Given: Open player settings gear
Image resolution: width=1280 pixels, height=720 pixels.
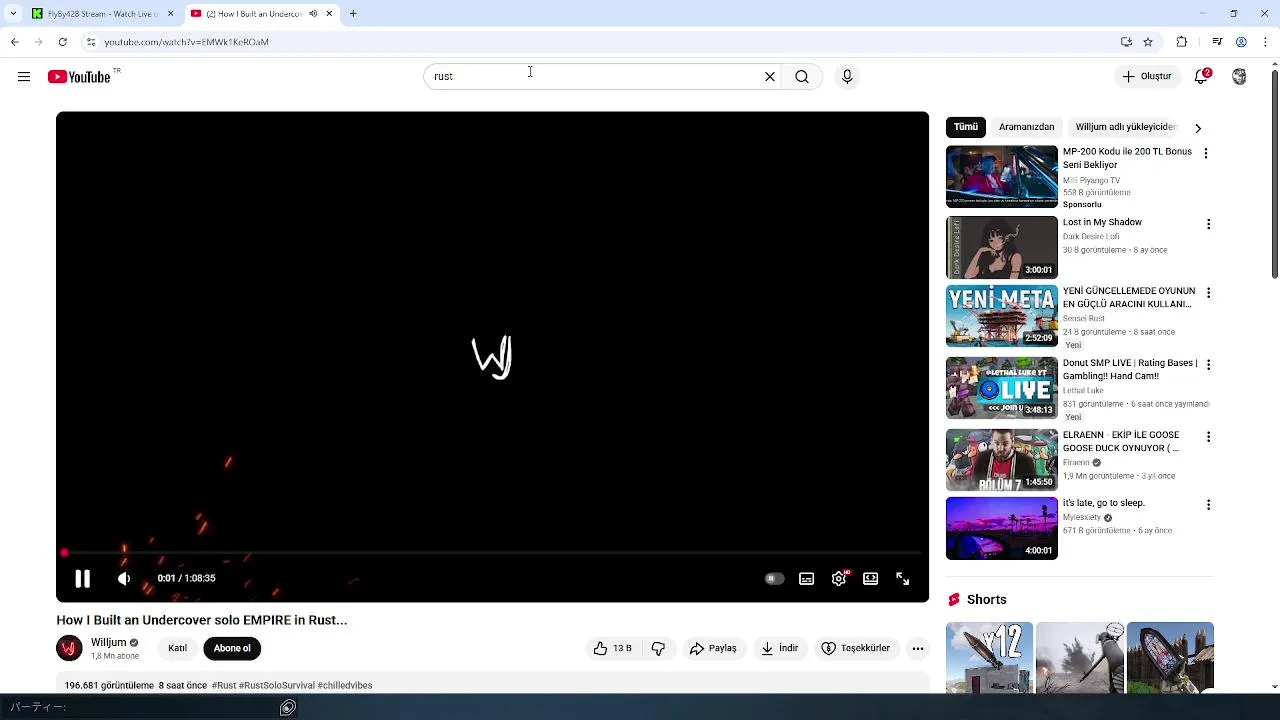Looking at the screenshot, I should [x=839, y=579].
